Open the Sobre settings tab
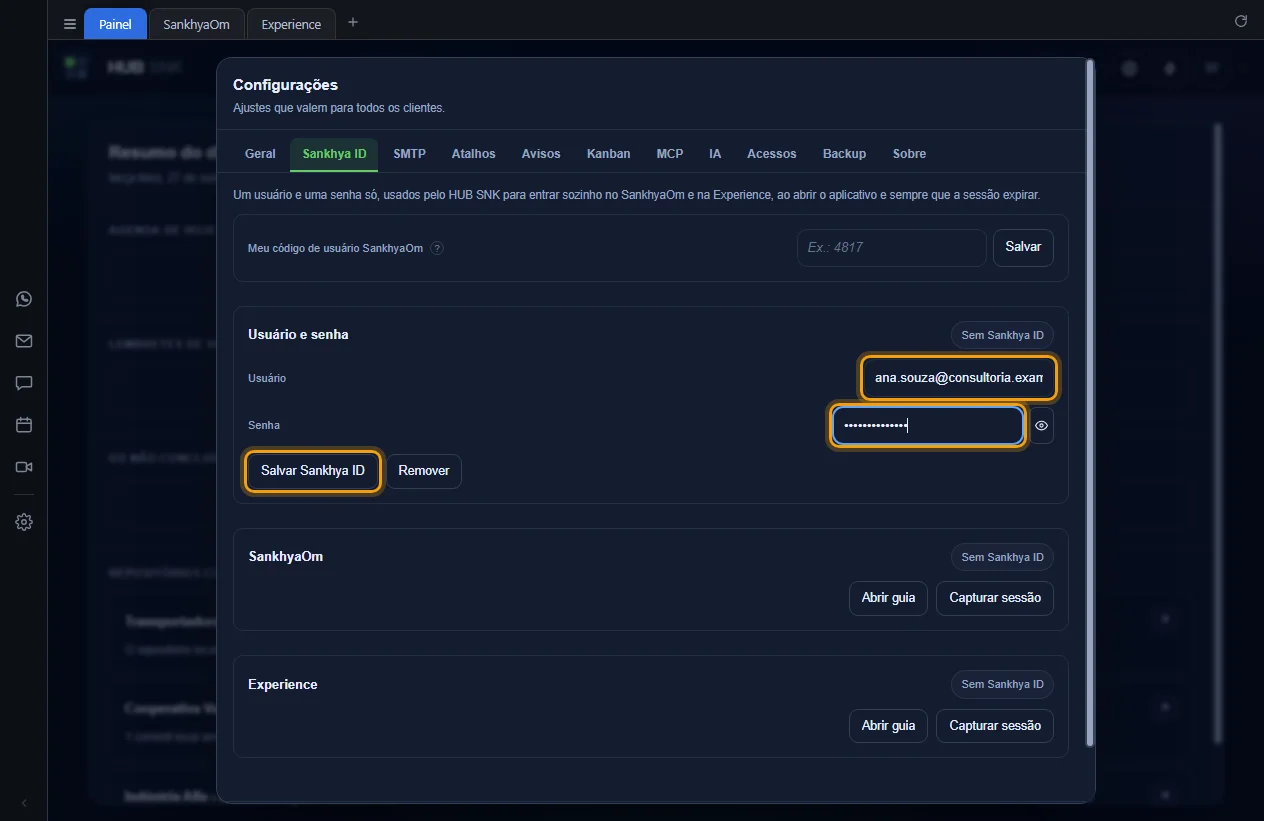1264x821 pixels. pyautogui.click(x=909, y=154)
